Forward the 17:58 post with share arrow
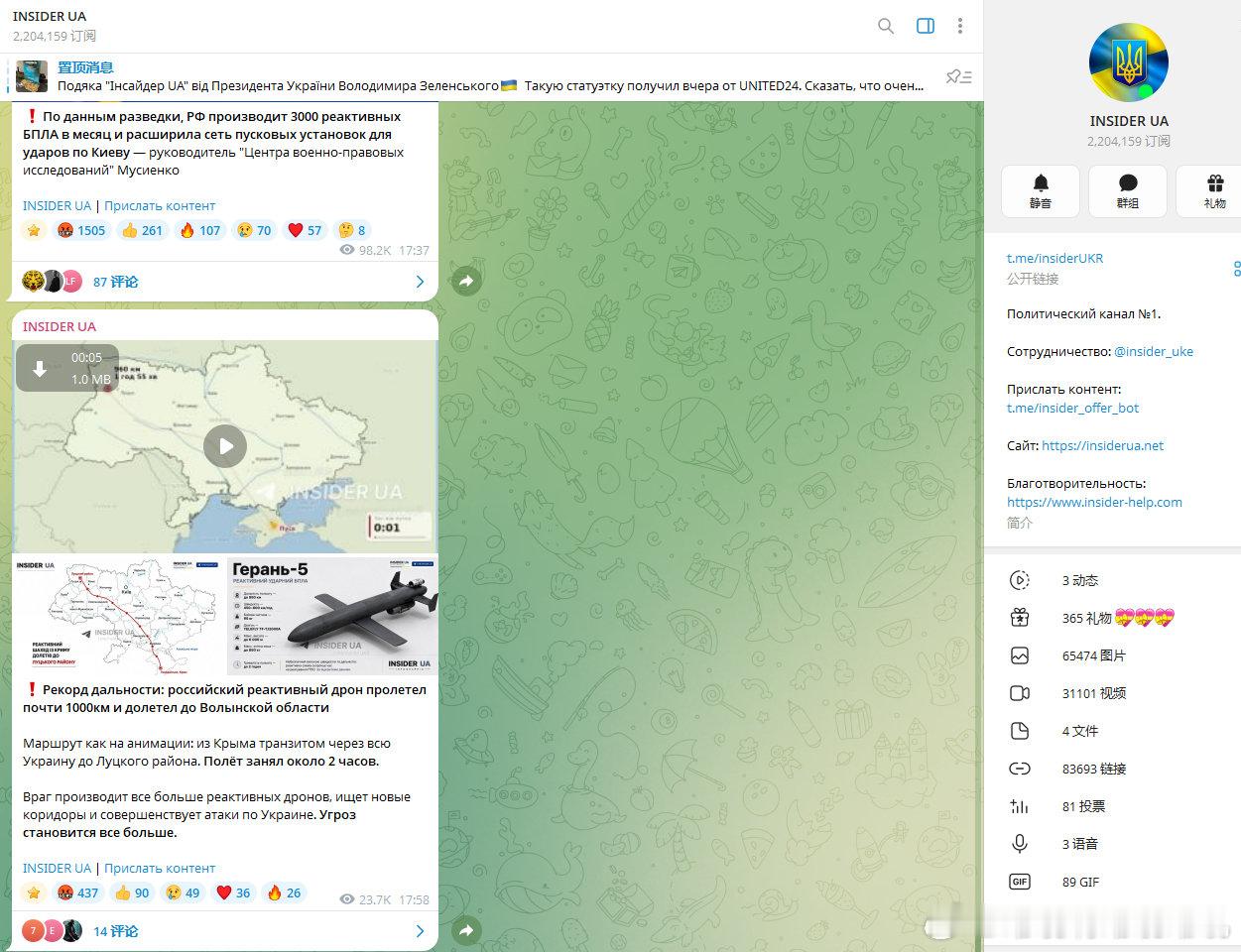The width and height of the screenshot is (1241, 952). [x=466, y=931]
